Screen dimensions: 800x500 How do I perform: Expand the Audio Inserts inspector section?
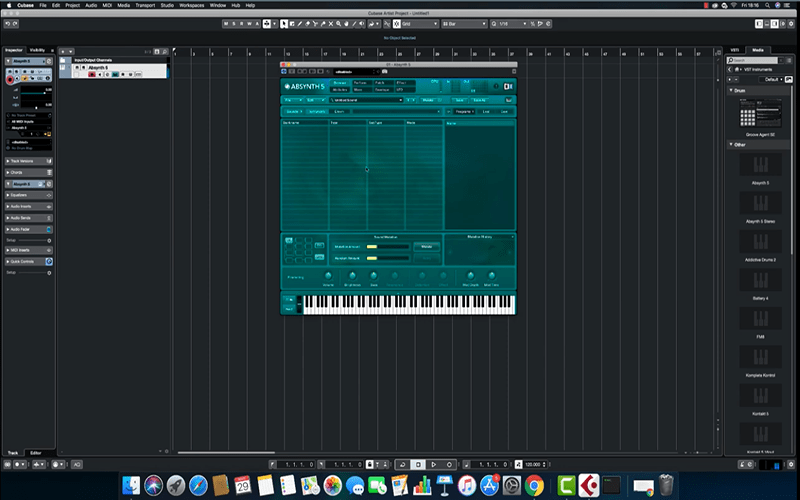point(29,207)
